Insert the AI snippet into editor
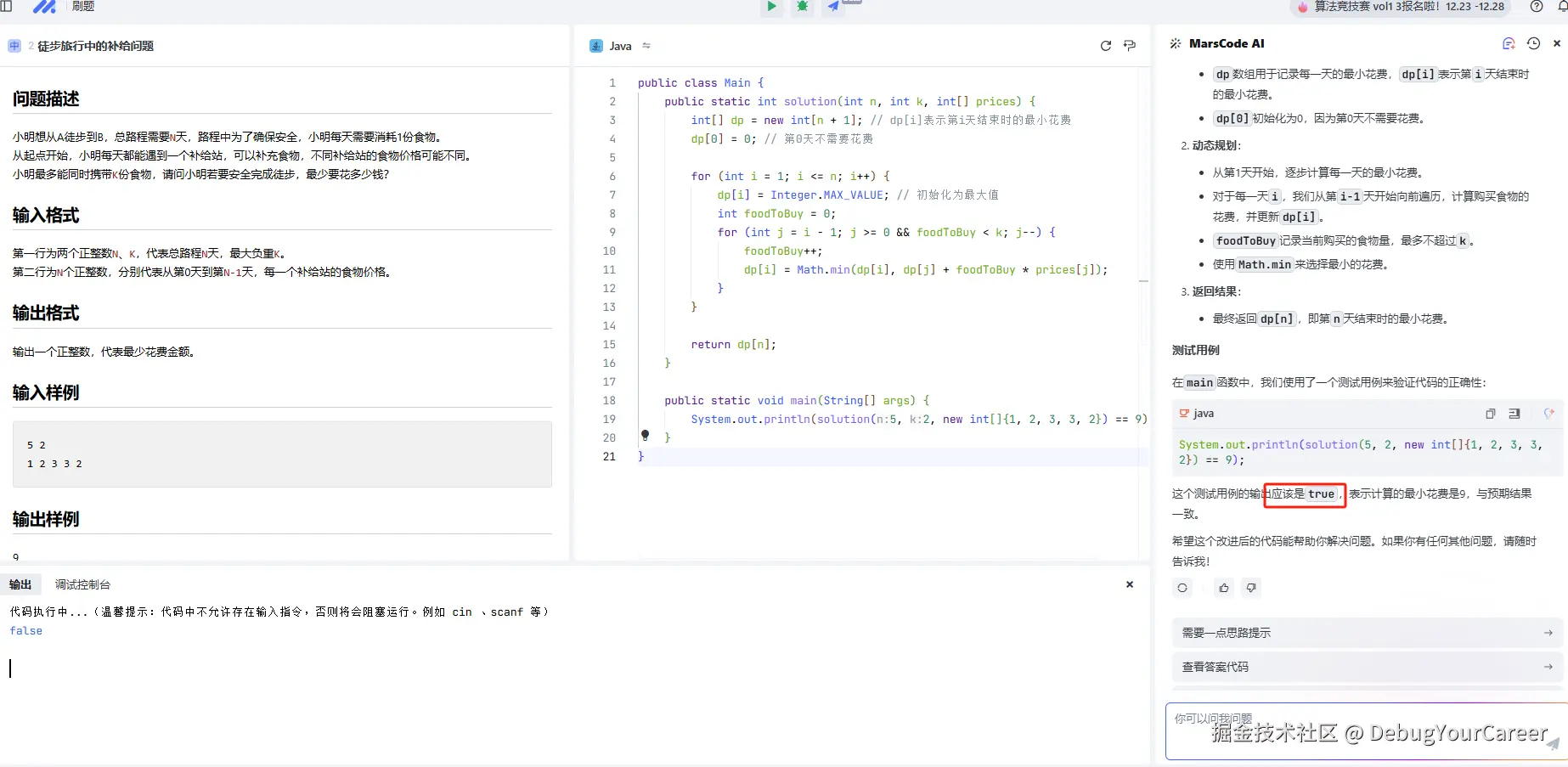The height and width of the screenshot is (767, 1568). (1514, 414)
